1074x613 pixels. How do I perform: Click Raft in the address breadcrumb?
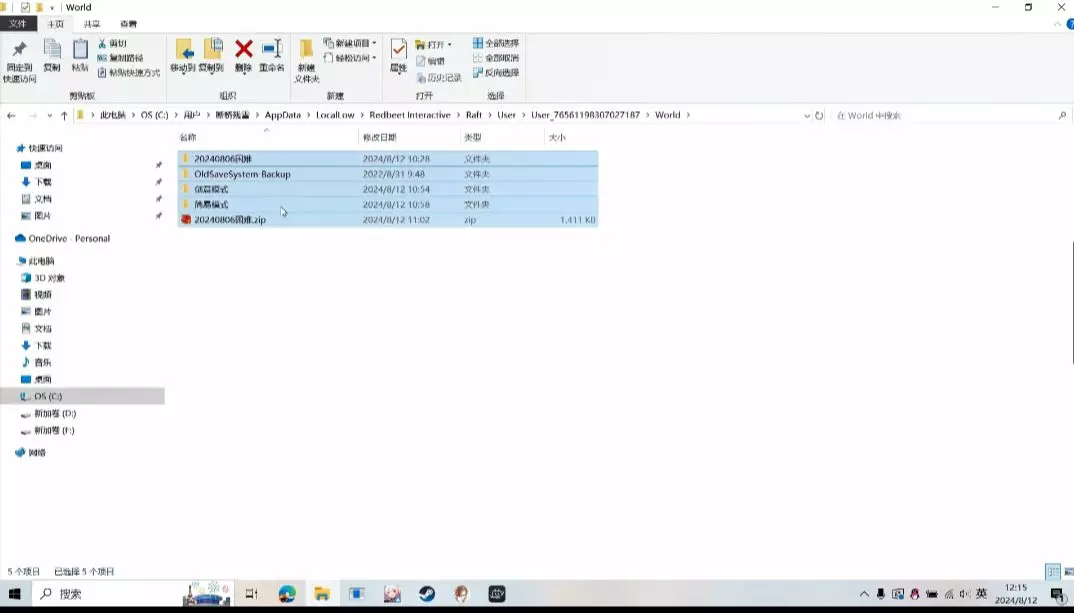click(474, 115)
